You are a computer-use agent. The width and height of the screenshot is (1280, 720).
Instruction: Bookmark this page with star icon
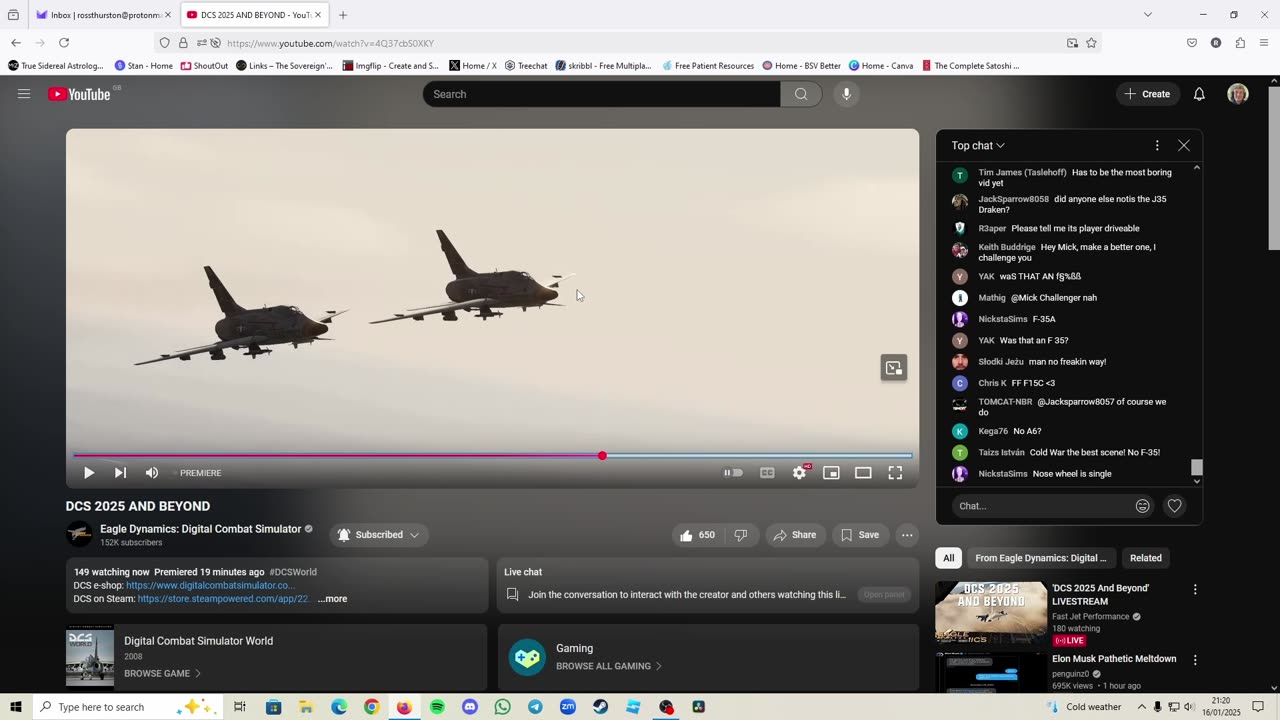(x=1091, y=43)
